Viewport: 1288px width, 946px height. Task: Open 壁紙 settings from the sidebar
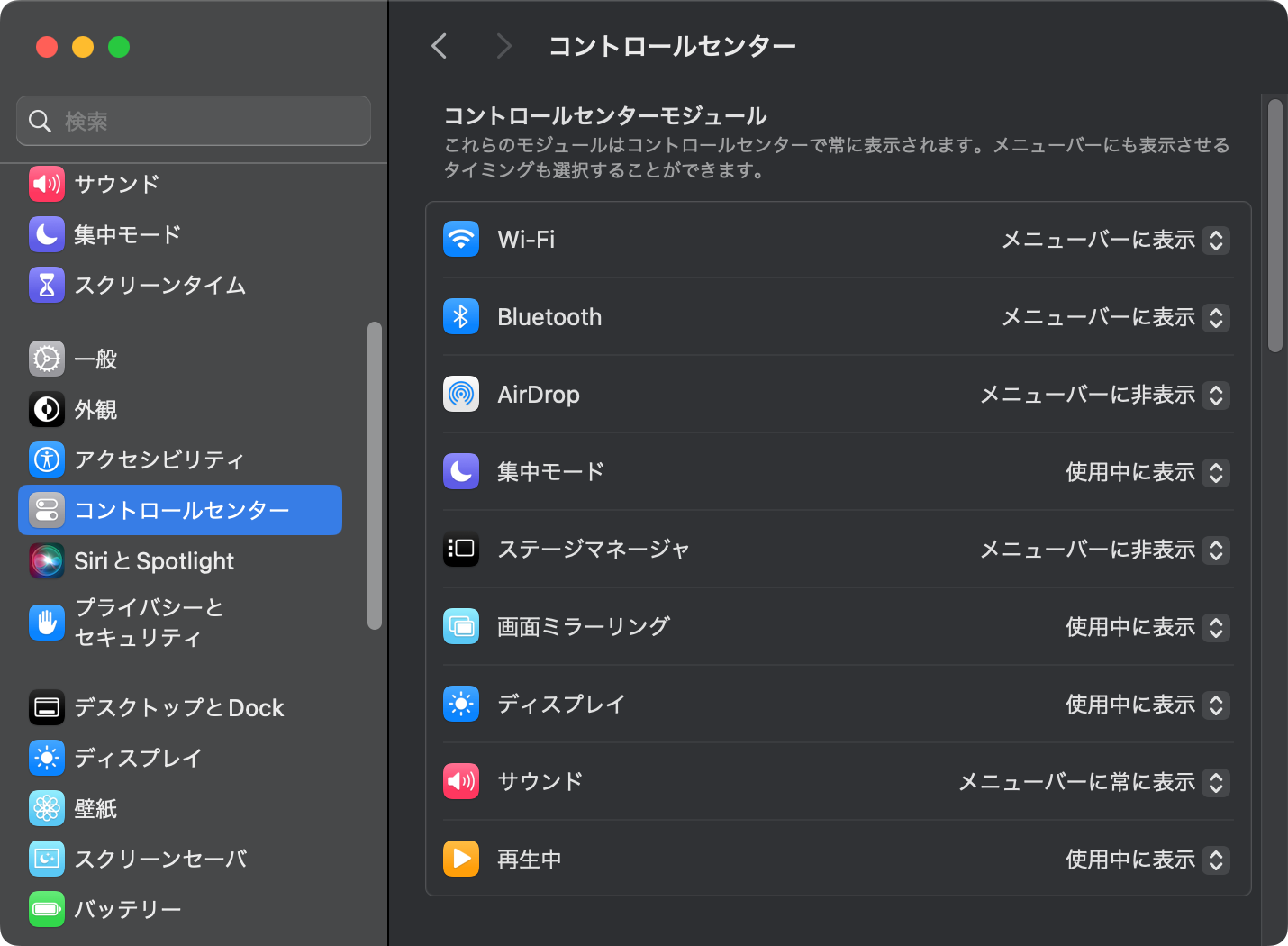click(x=95, y=808)
